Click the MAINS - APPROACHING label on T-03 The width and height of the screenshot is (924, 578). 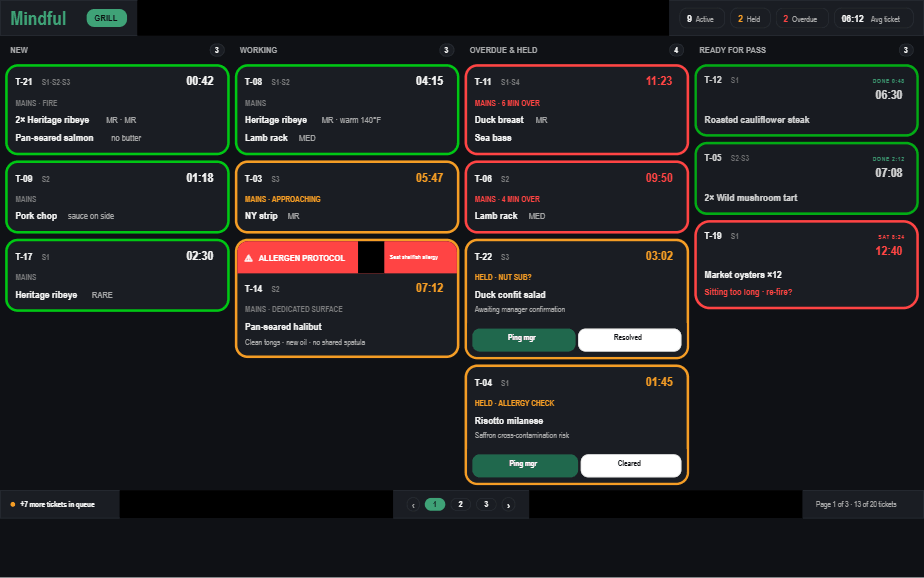pyautogui.click(x=283, y=199)
